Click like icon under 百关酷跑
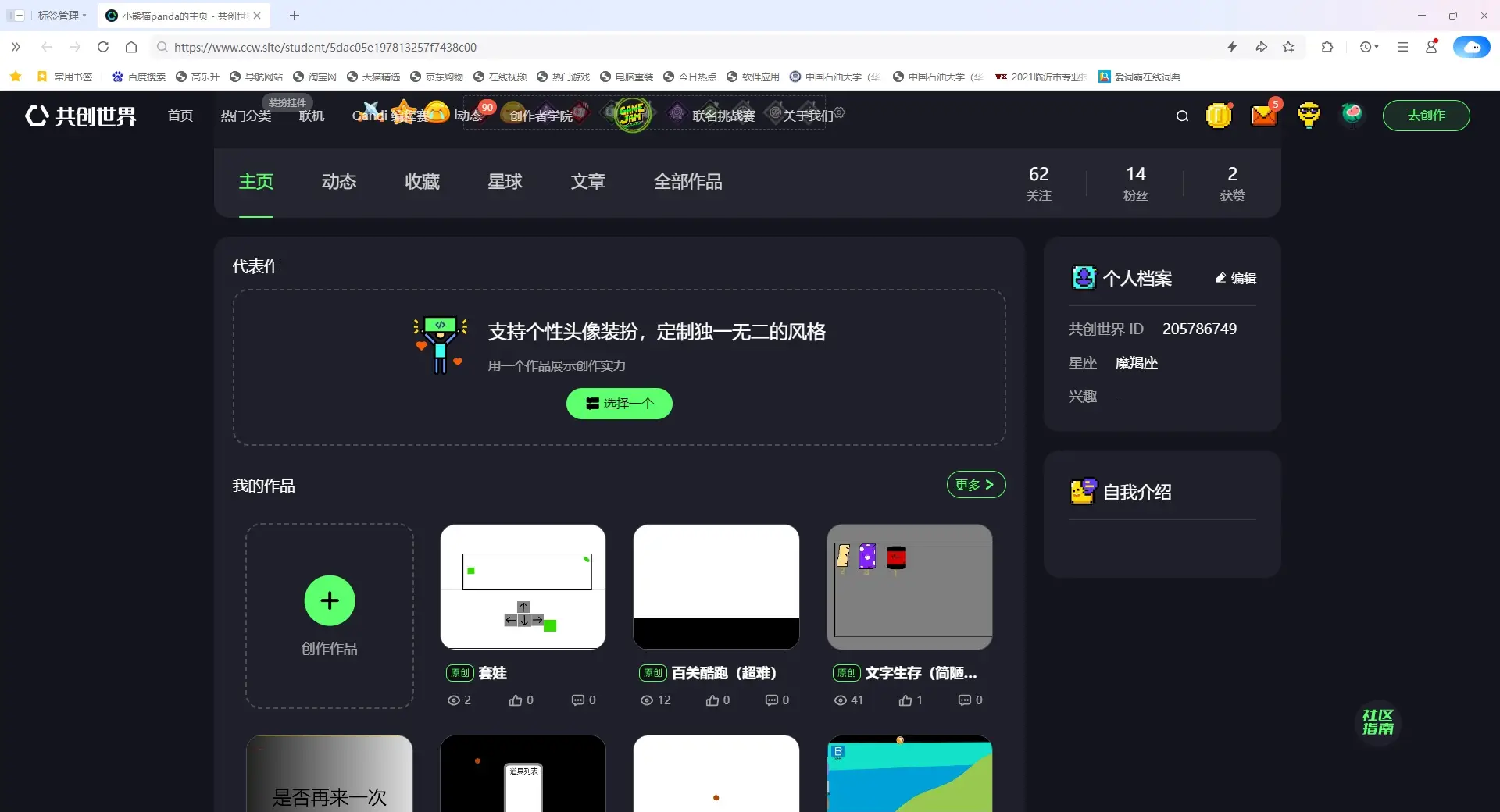The image size is (1500, 812). (x=712, y=700)
